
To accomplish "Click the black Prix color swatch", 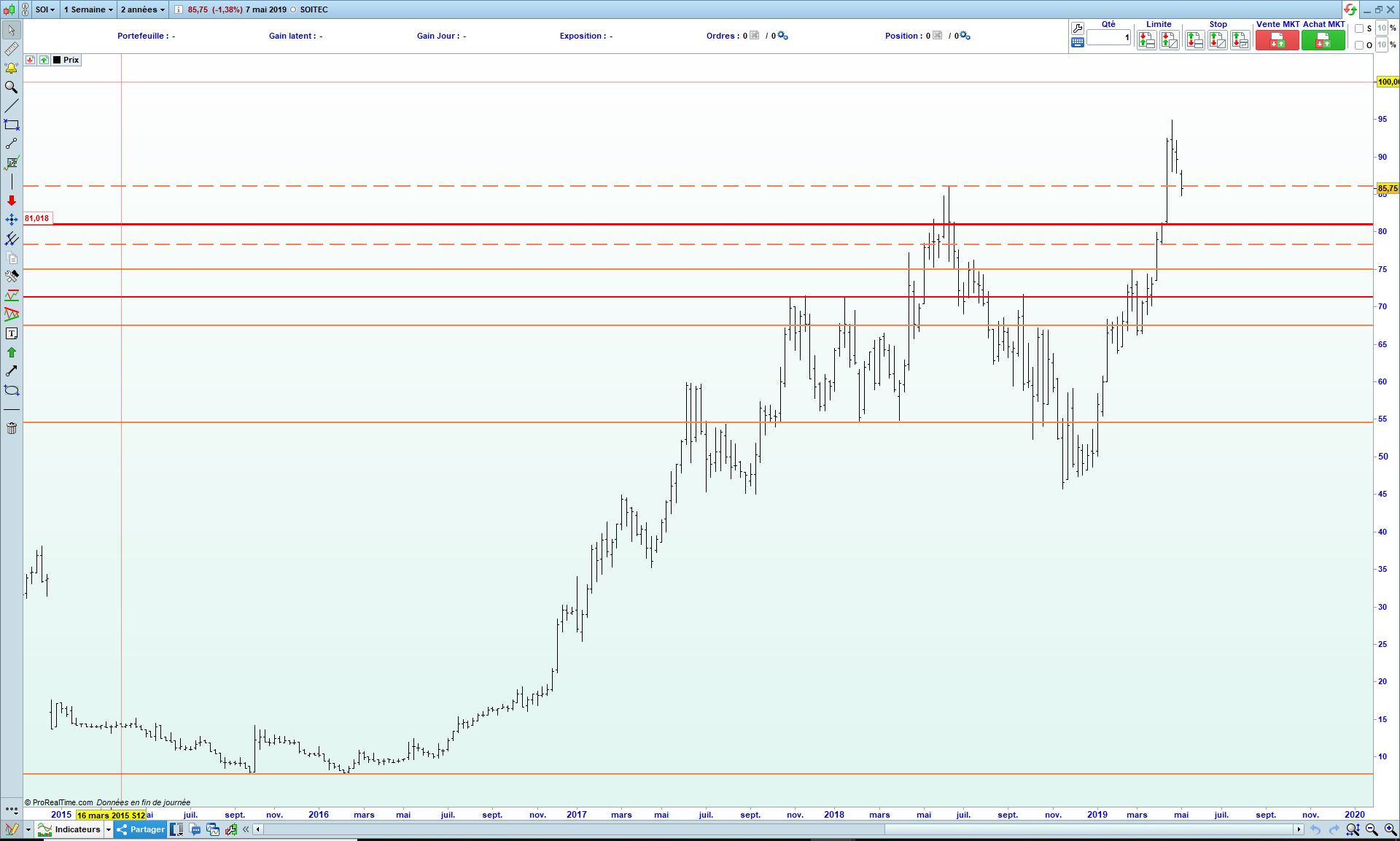I will [x=57, y=60].
